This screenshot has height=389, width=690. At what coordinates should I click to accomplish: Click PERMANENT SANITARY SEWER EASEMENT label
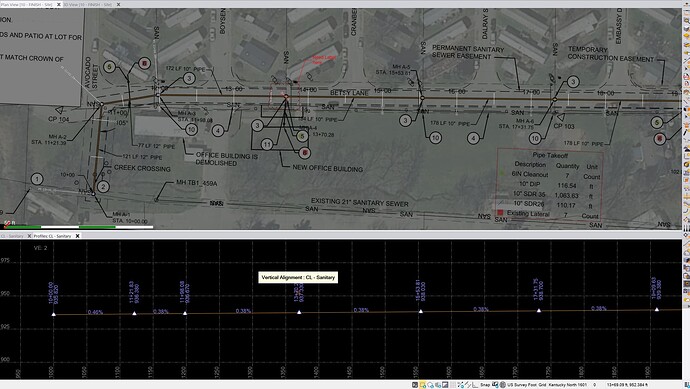468,52
